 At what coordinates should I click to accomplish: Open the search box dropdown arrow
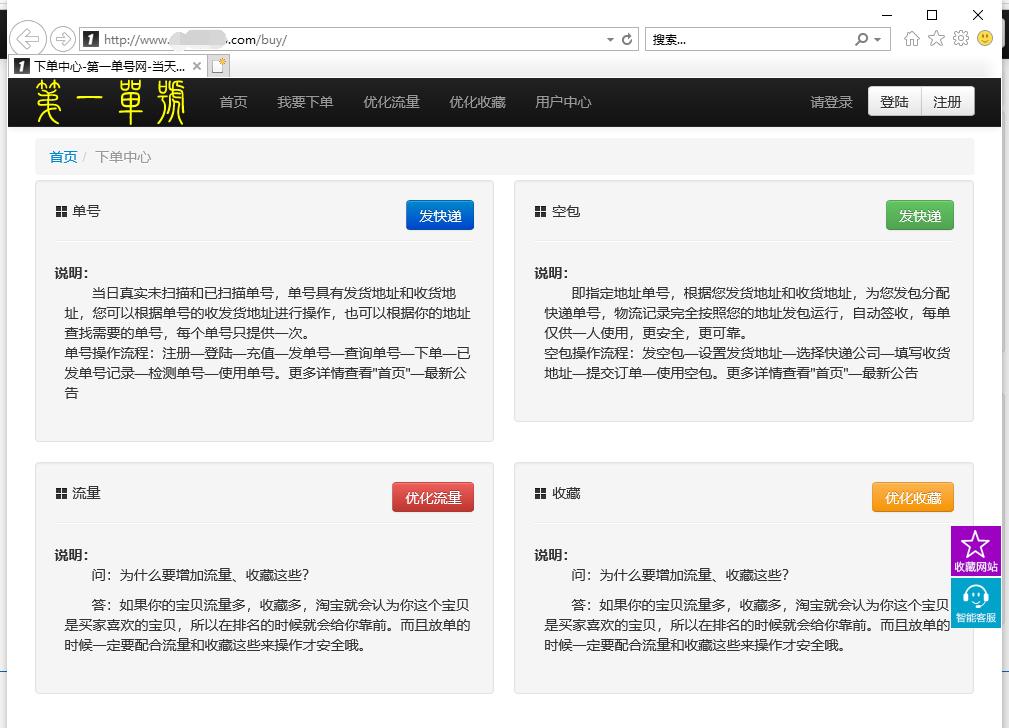tap(878, 38)
